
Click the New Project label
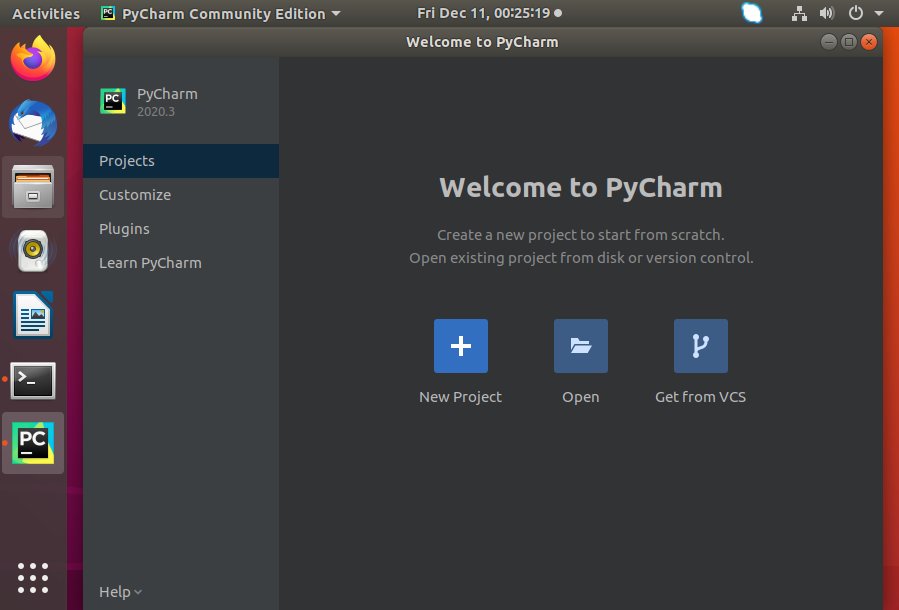[460, 397]
